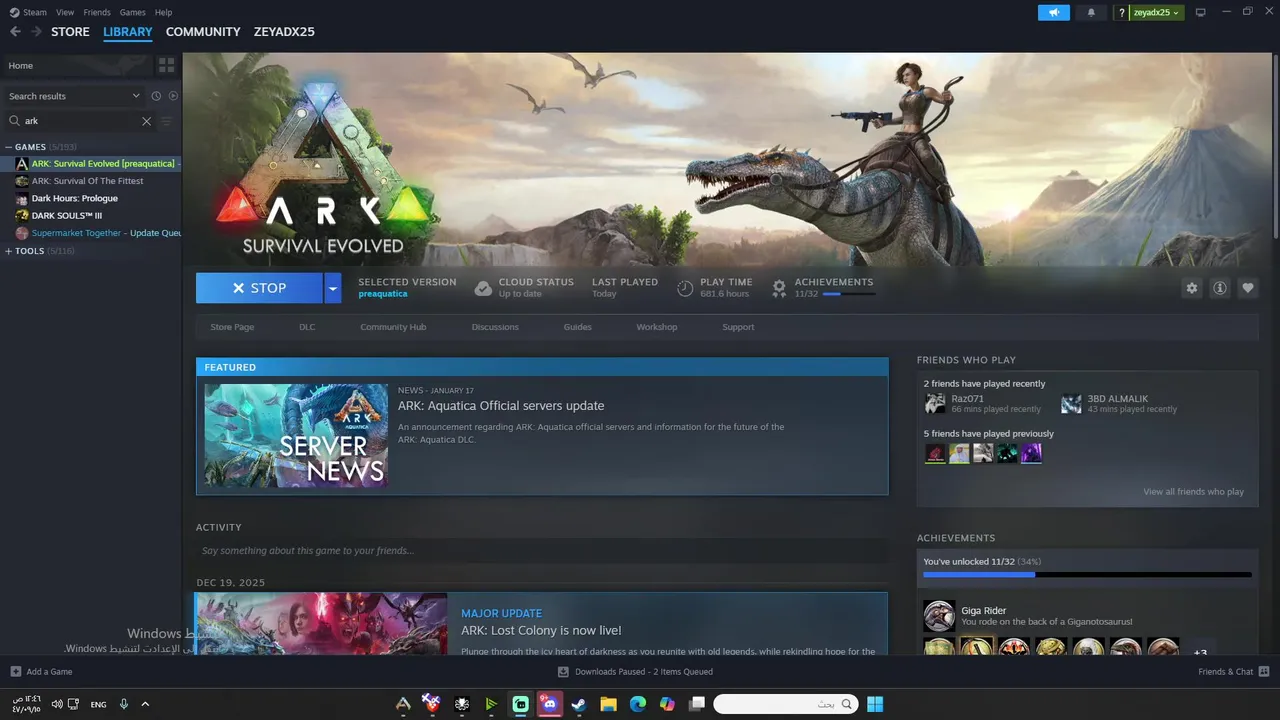The height and width of the screenshot is (720, 1280).
Task: Click the library grid view icon
Action: pyautogui.click(x=166, y=65)
